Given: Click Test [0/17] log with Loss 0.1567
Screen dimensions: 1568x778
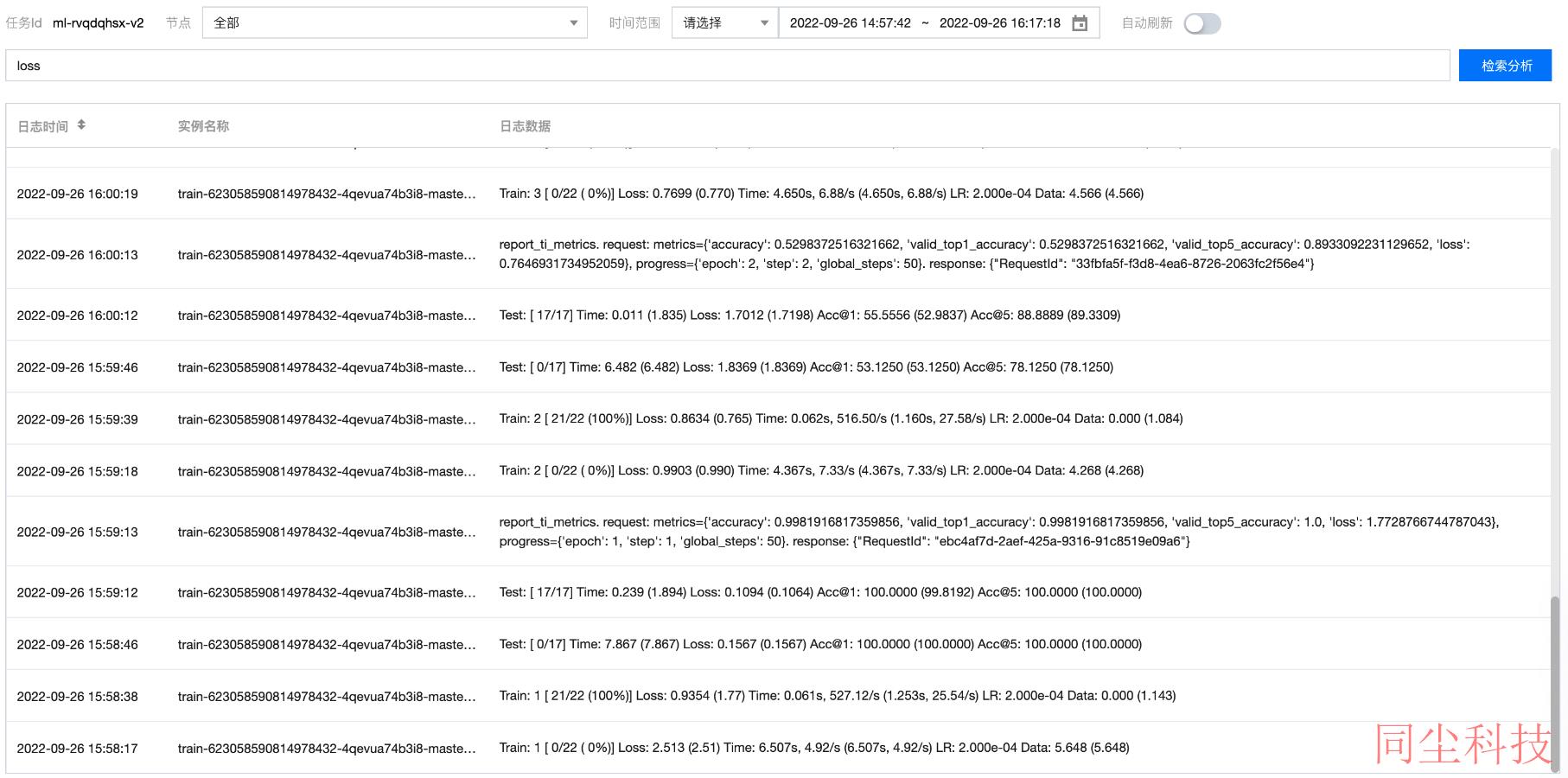Looking at the screenshot, I should coord(820,644).
